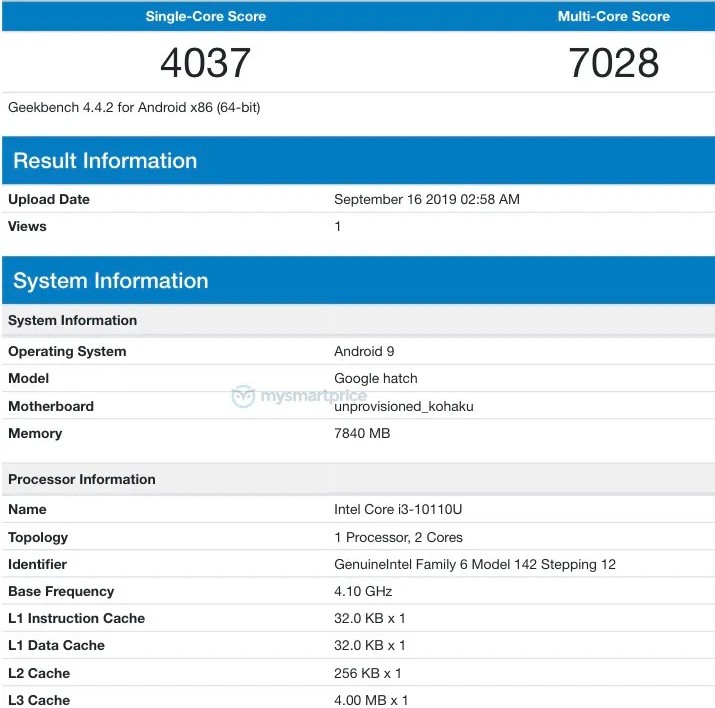
Task: Select the 1 Processor, 2 Cores value
Action: click(398, 537)
